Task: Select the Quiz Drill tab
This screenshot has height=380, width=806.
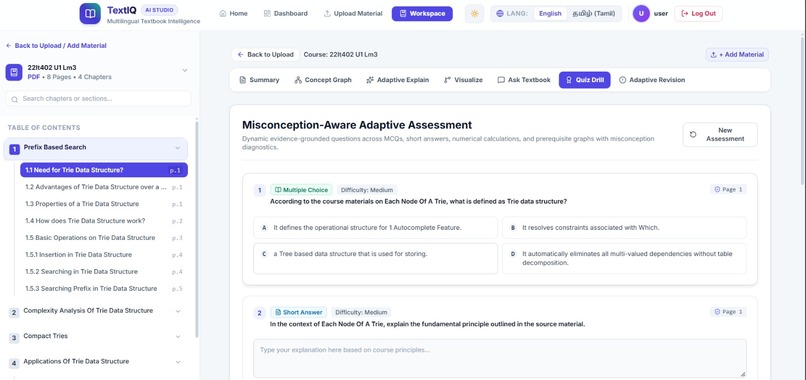Action: [584, 80]
